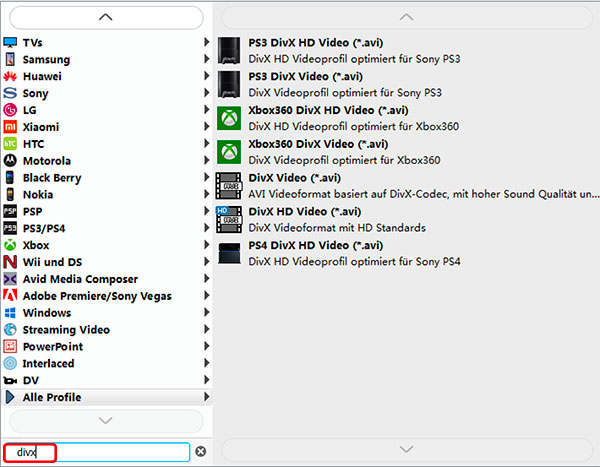Click the divx search input field
This screenshot has height=467, width=600.
point(96,452)
